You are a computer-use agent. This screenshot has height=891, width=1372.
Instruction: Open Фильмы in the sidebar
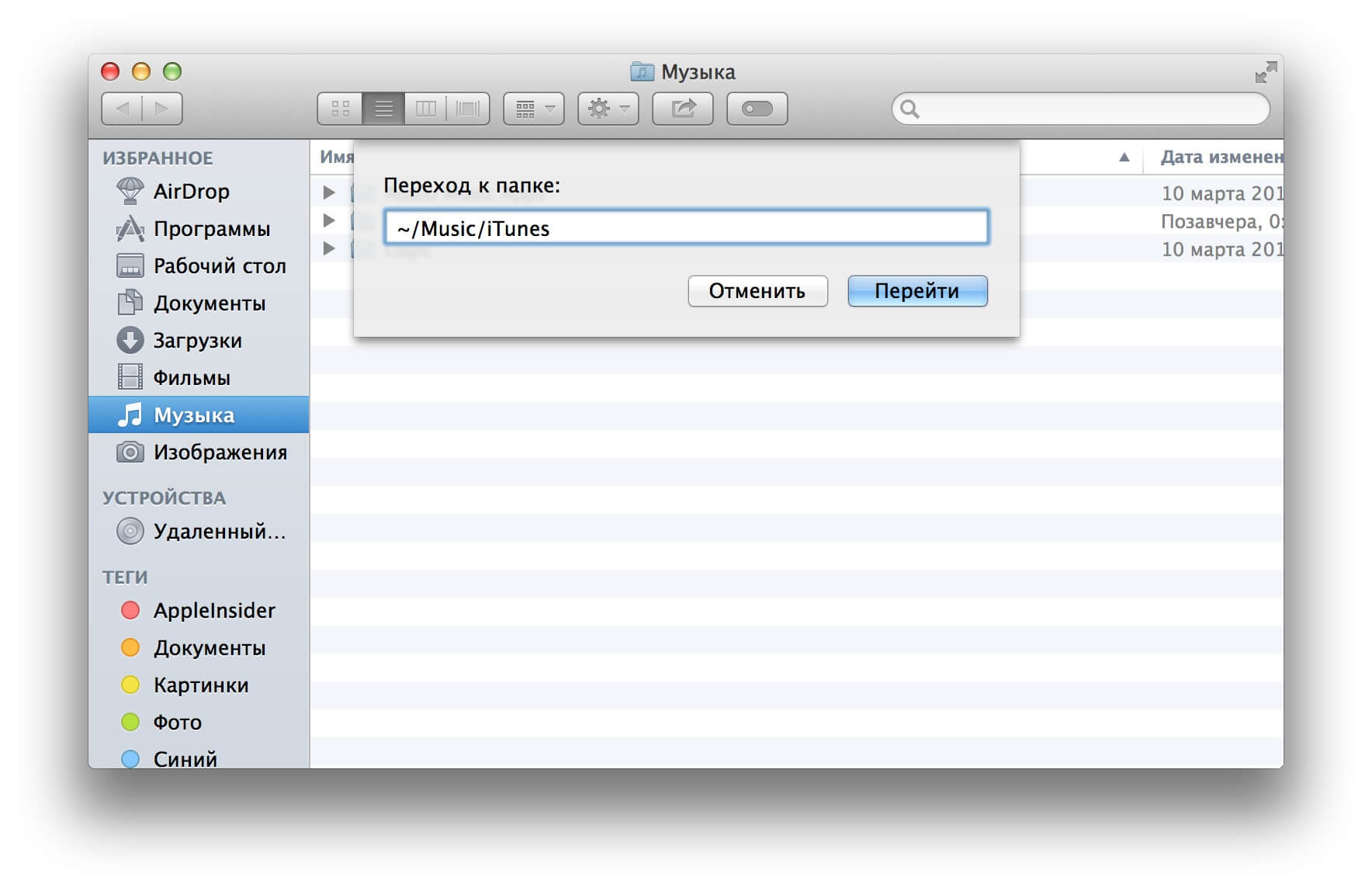pos(199,377)
